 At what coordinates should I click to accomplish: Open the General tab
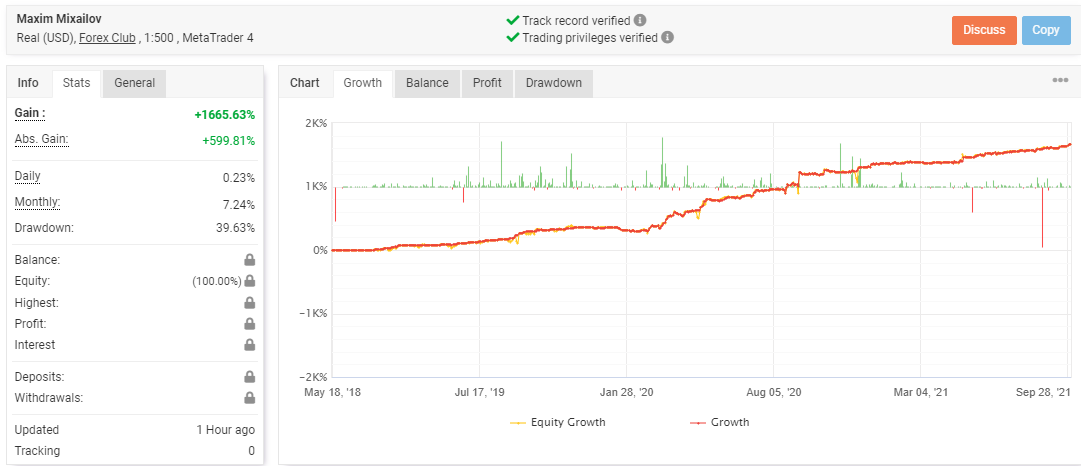[134, 83]
